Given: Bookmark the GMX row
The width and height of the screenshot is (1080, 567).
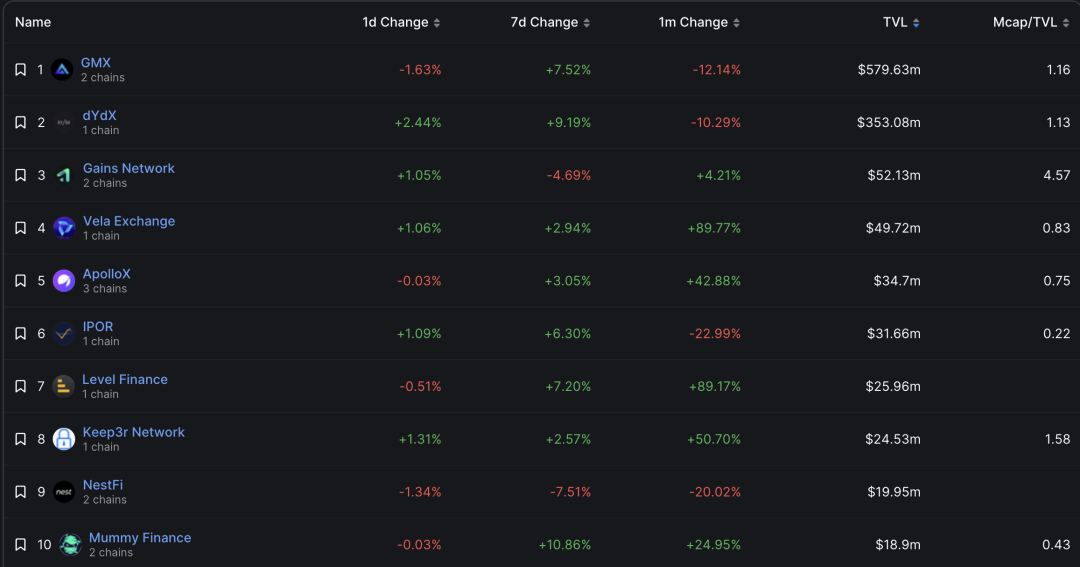Looking at the screenshot, I should (20, 70).
